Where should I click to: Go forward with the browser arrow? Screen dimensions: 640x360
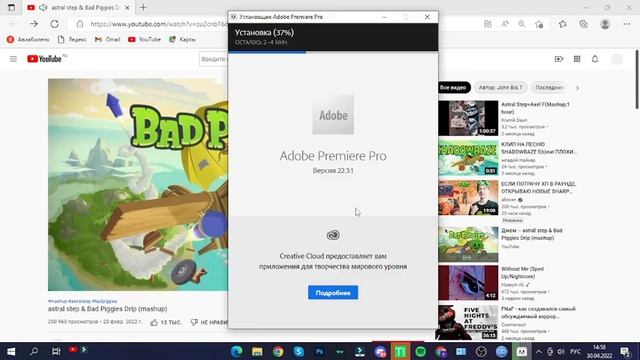[34, 24]
